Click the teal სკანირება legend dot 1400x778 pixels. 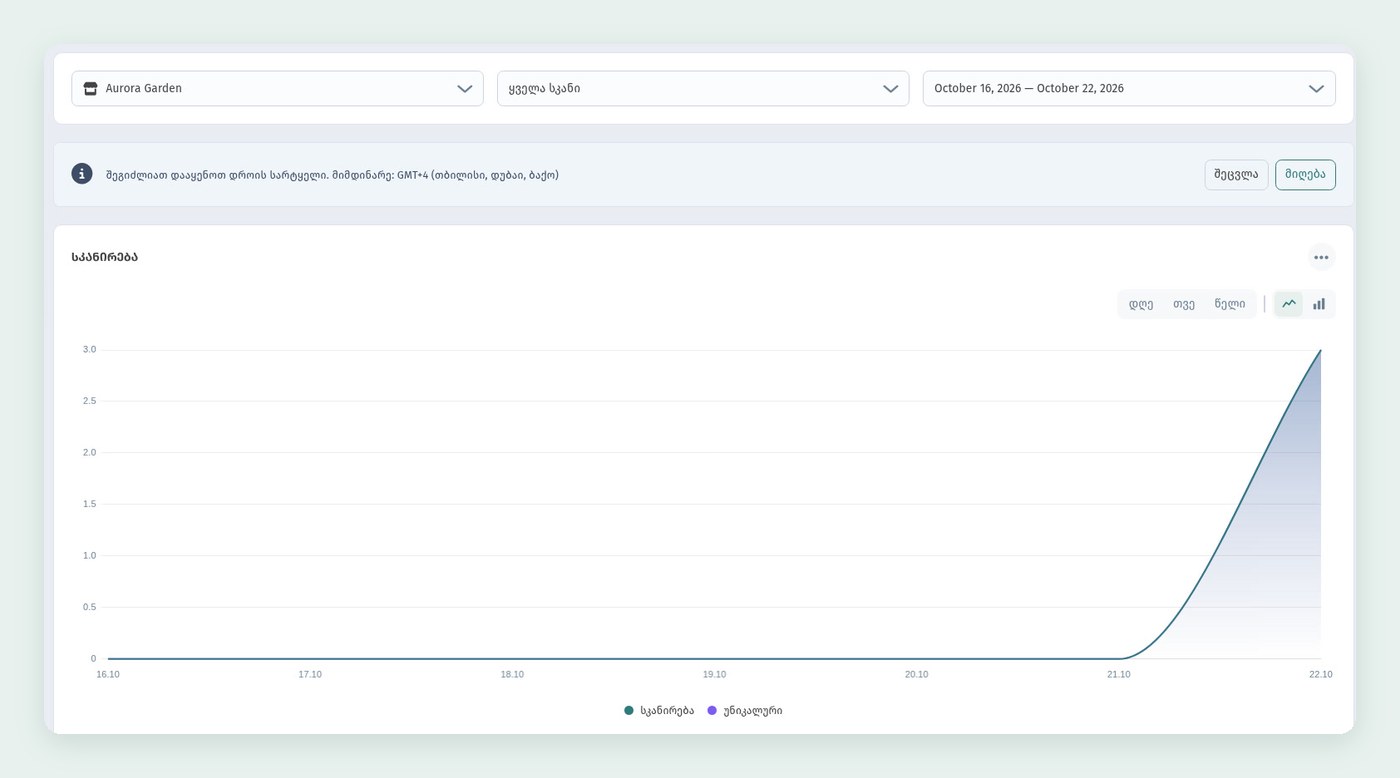629,710
